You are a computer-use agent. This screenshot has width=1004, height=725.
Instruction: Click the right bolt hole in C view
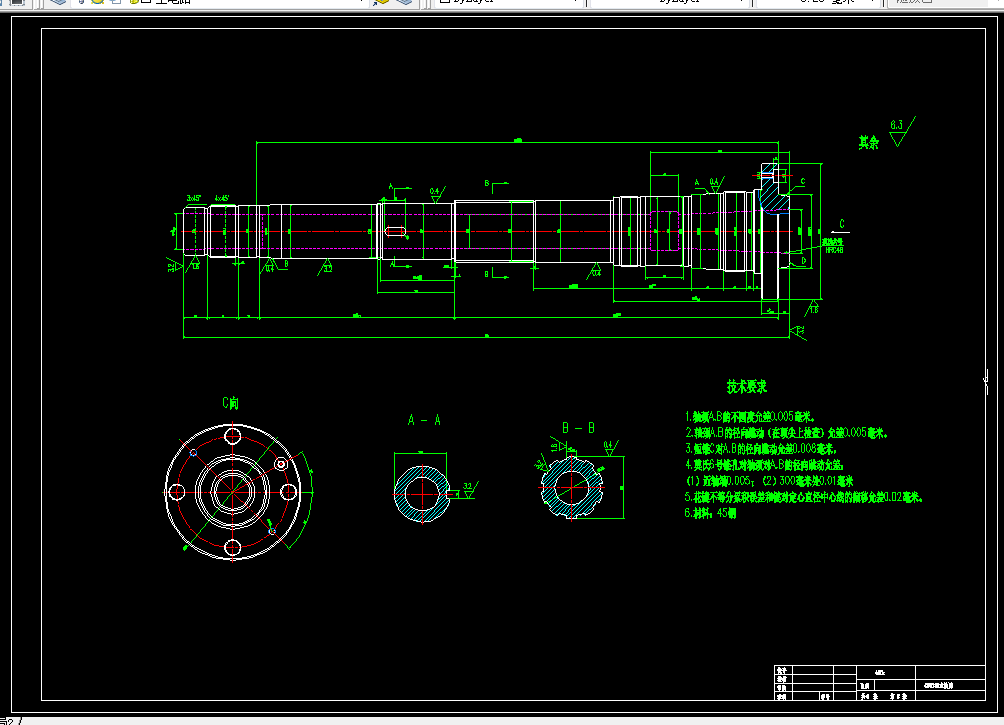coord(289,492)
